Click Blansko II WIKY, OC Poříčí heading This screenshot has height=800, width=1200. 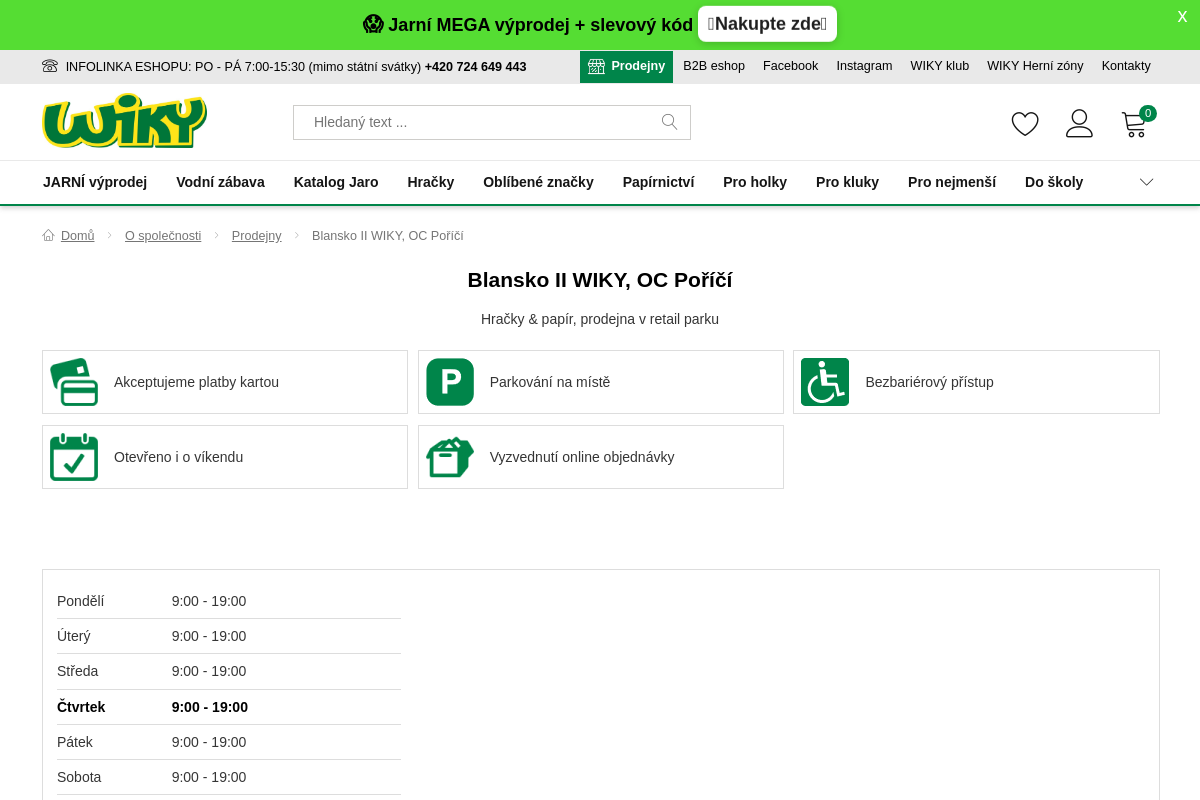click(600, 280)
